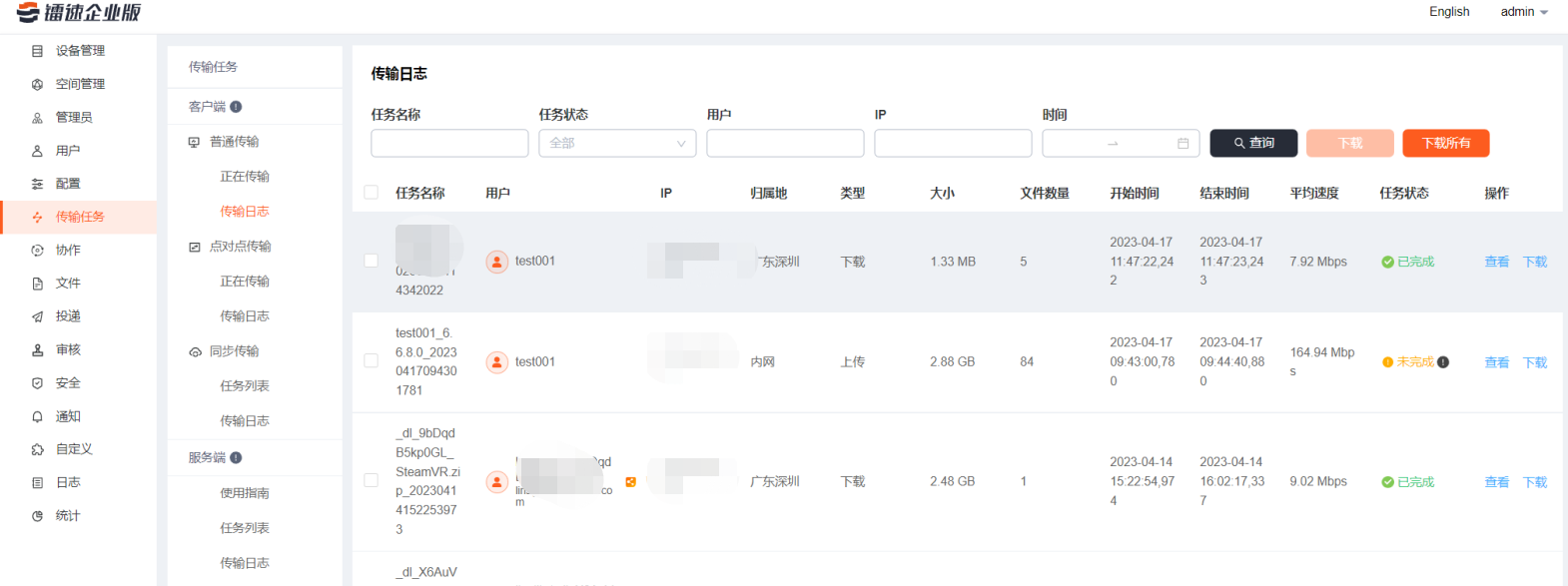Click info icon beside 未完成 status
Screen dimensions: 1568x586
tap(1443, 362)
